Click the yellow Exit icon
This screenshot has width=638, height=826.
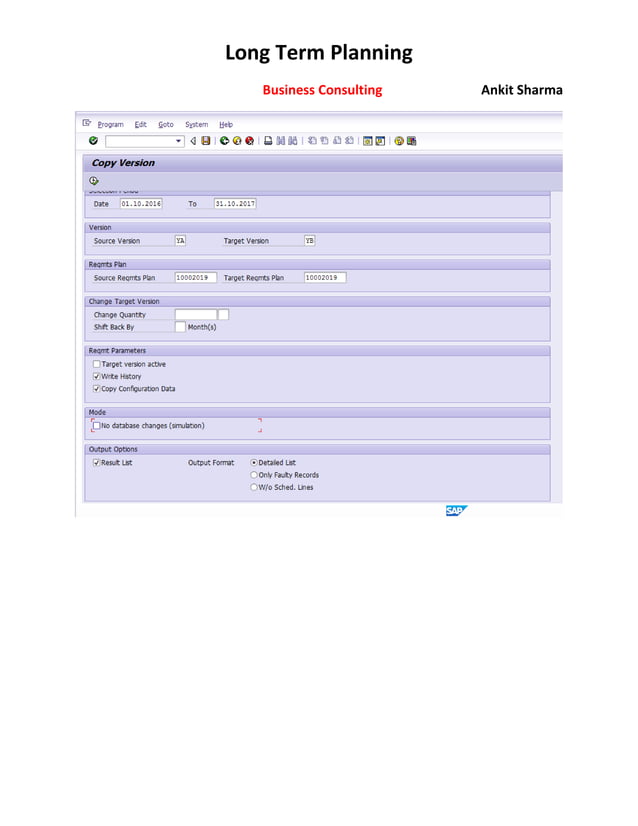pos(237,141)
